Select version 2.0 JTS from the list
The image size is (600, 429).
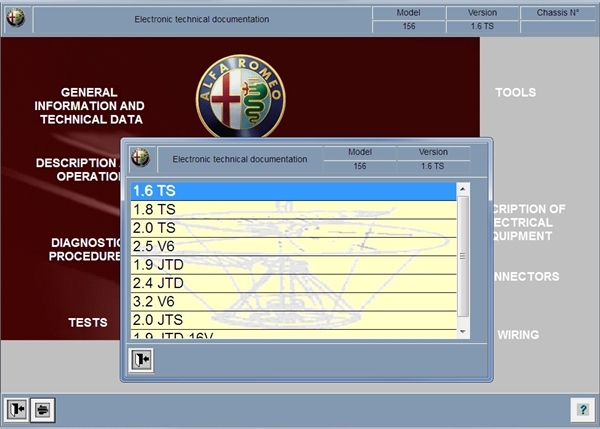coord(293,320)
